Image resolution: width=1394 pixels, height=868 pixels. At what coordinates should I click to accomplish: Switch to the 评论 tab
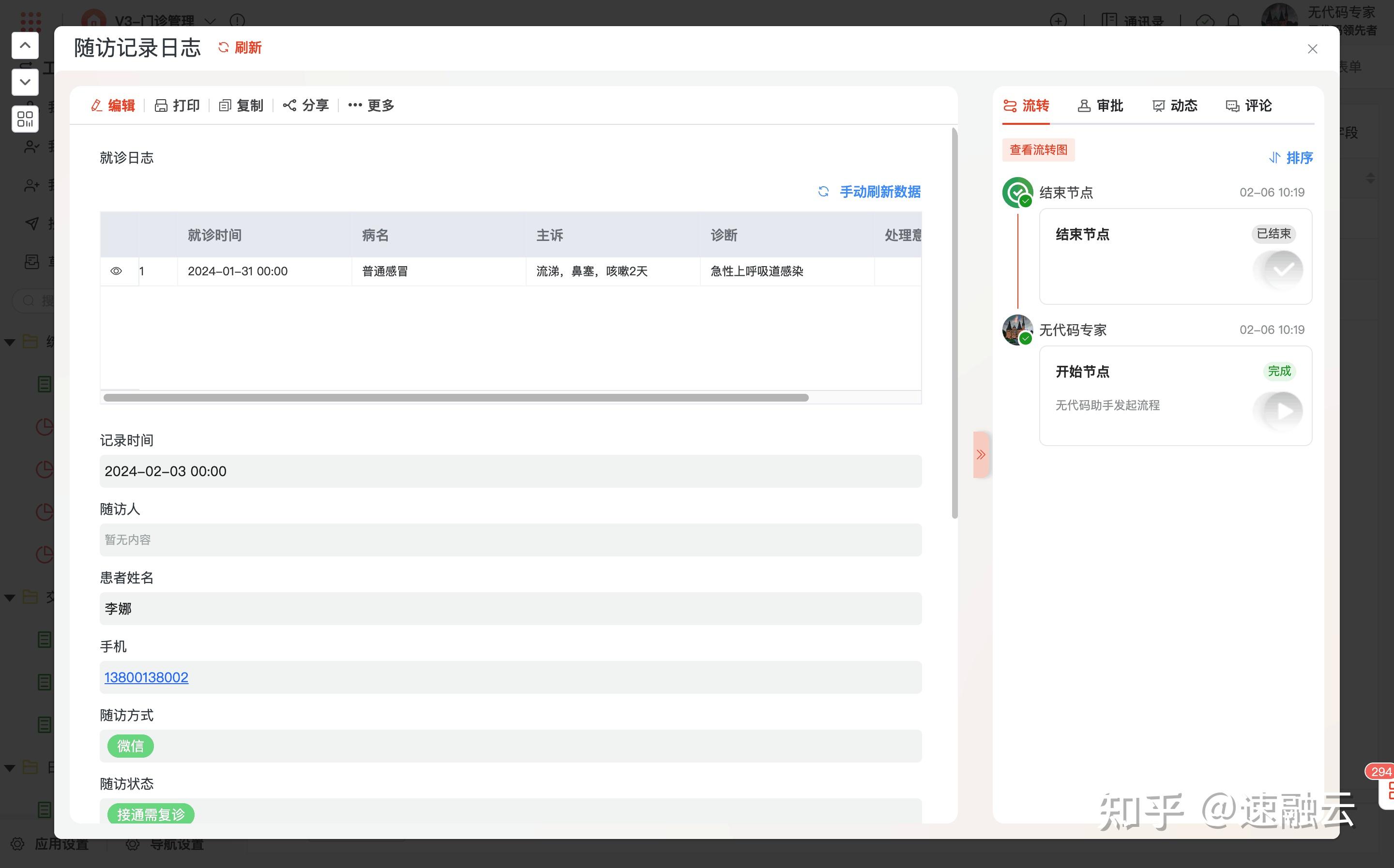(1249, 105)
